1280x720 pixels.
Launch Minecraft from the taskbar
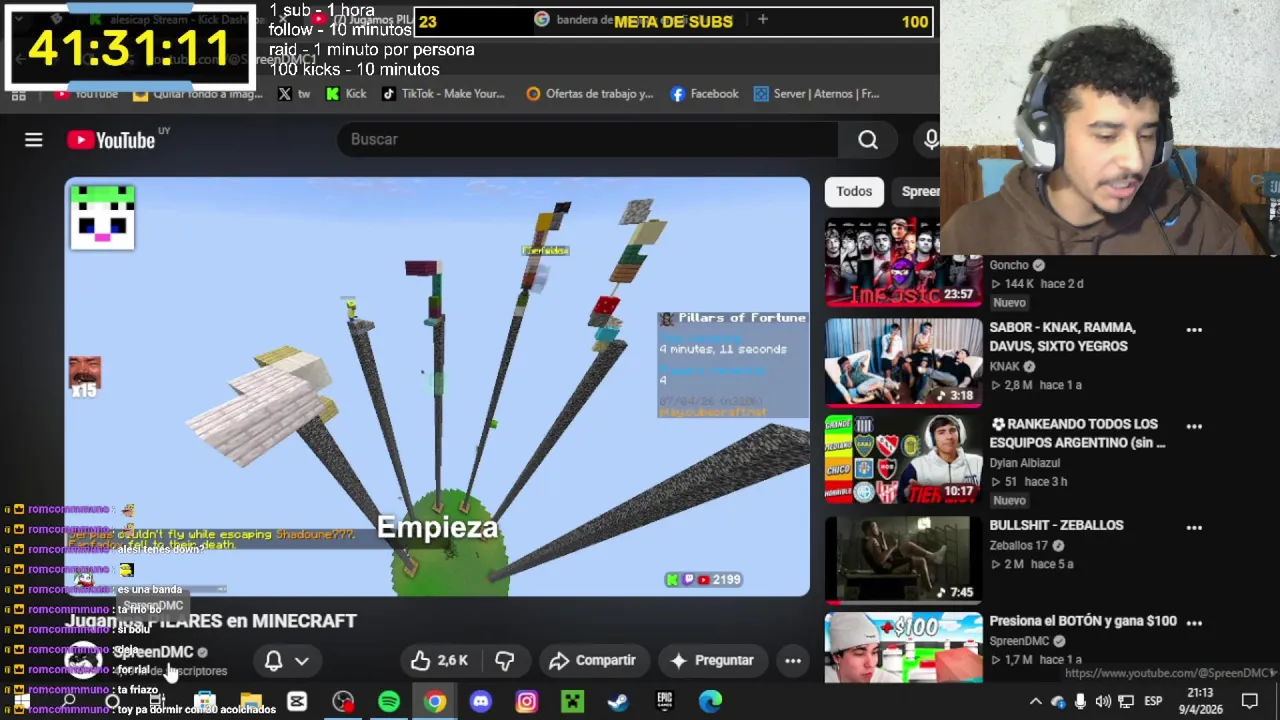pyautogui.click(x=572, y=701)
